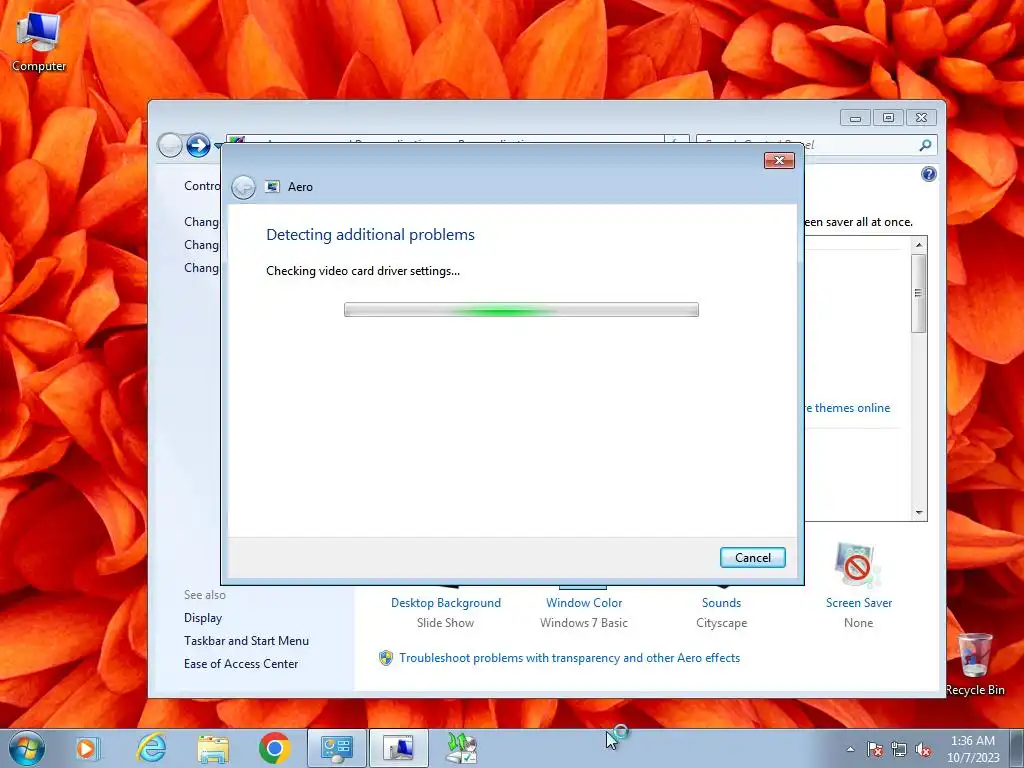Screen dimensions: 1024x768
Task: Open network tray icon
Action: pos(899,749)
